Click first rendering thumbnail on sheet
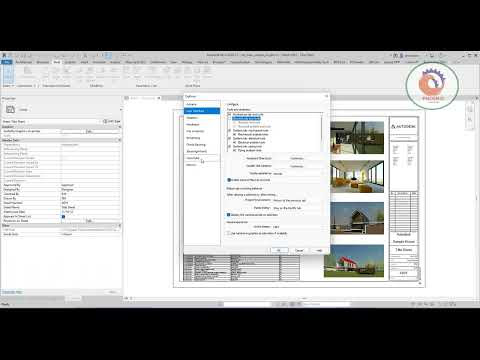 (357, 137)
